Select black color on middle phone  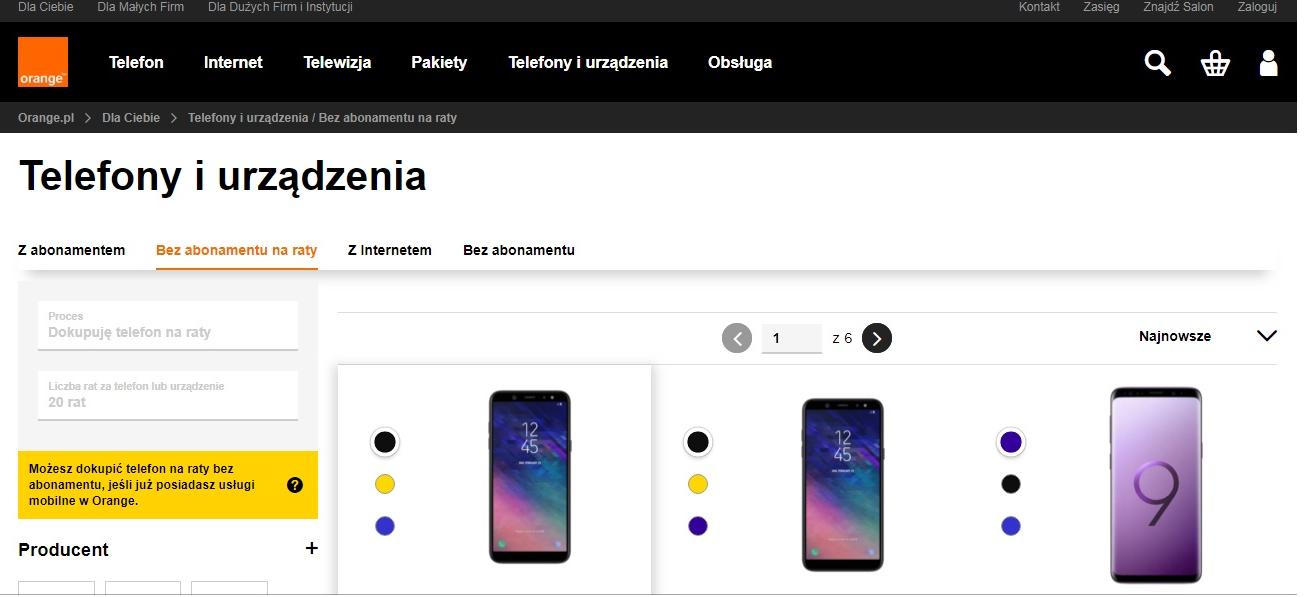(x=698, y=441)
